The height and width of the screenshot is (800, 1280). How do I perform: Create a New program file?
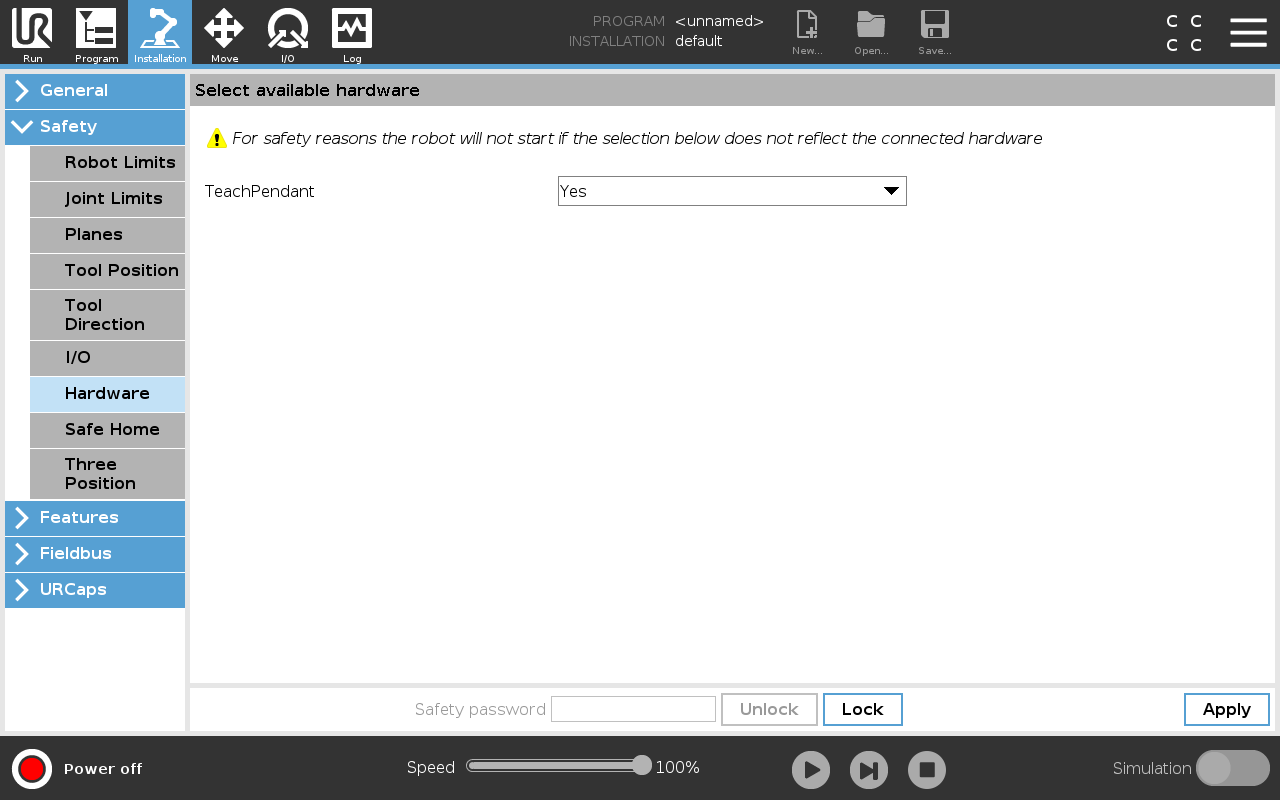pos(807,32)
